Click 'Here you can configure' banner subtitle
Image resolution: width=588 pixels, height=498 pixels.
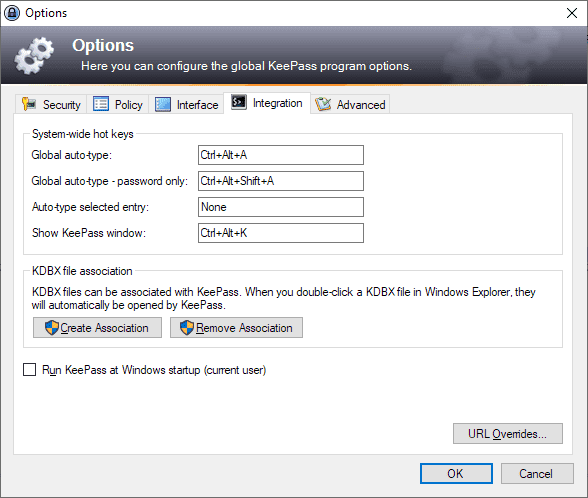click(246, 66)
